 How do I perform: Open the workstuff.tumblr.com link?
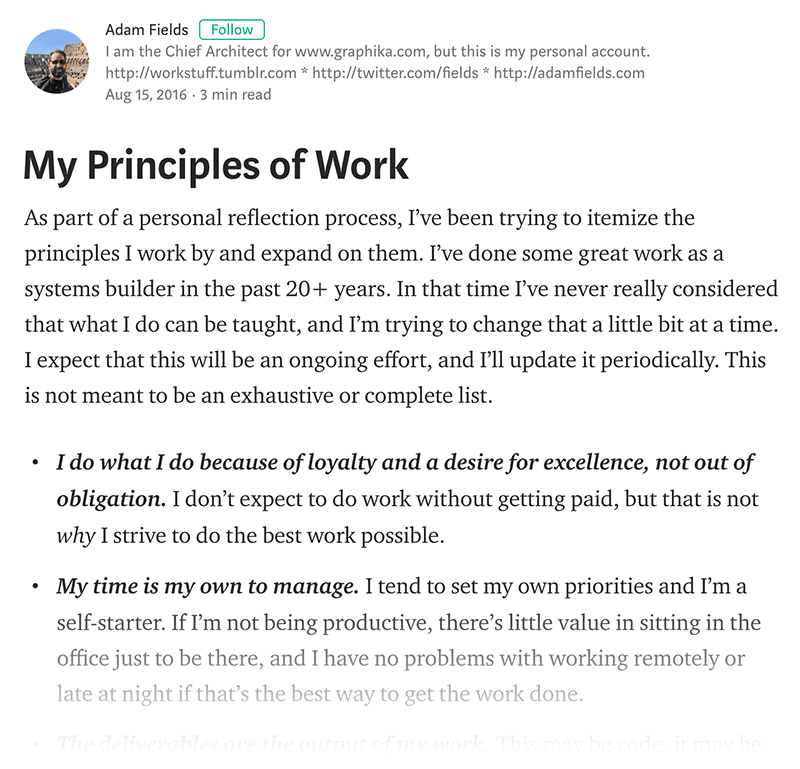[x=201, y=73]
